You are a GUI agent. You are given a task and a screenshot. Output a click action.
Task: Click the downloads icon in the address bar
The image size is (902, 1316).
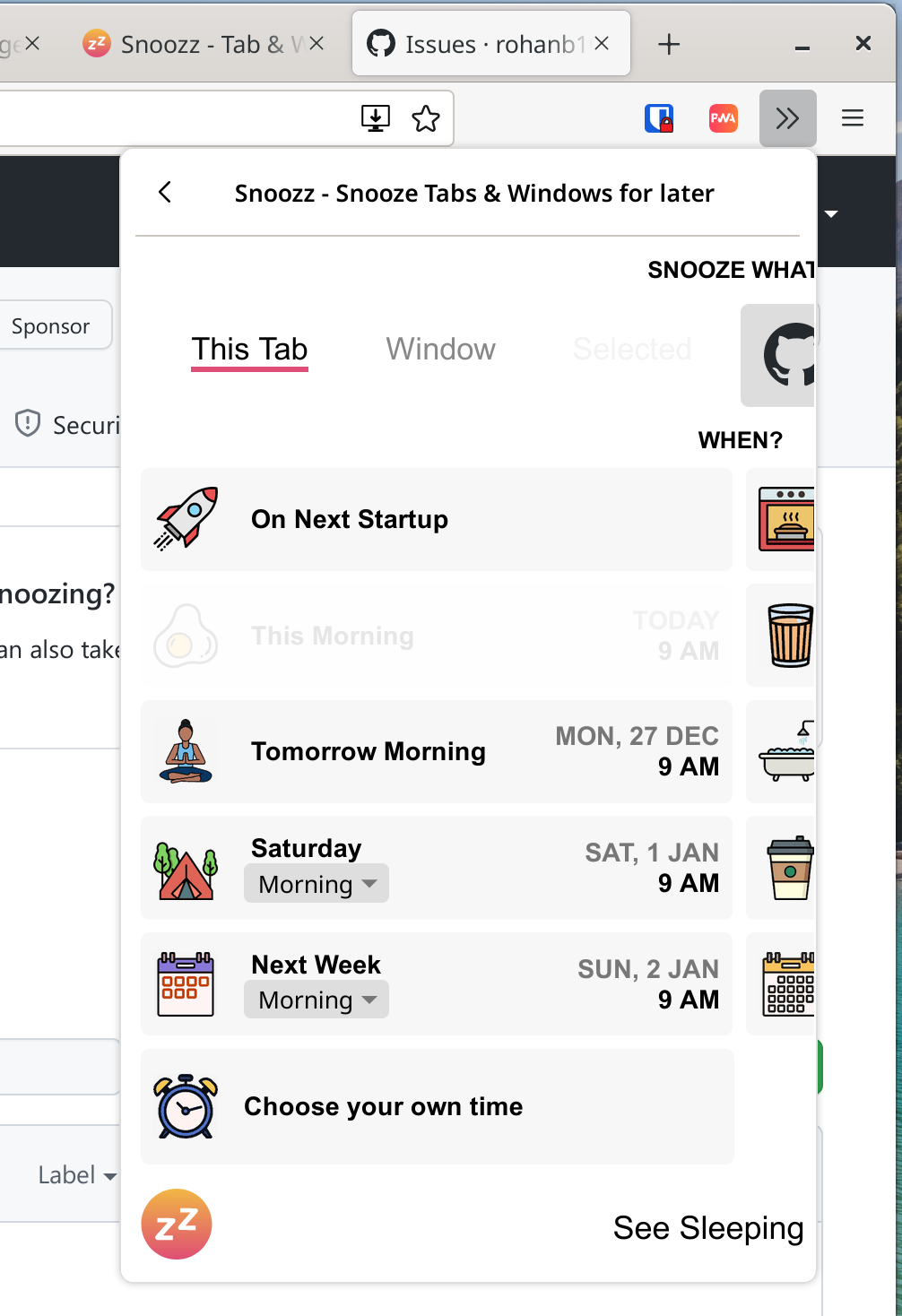(x=376, y=117)
